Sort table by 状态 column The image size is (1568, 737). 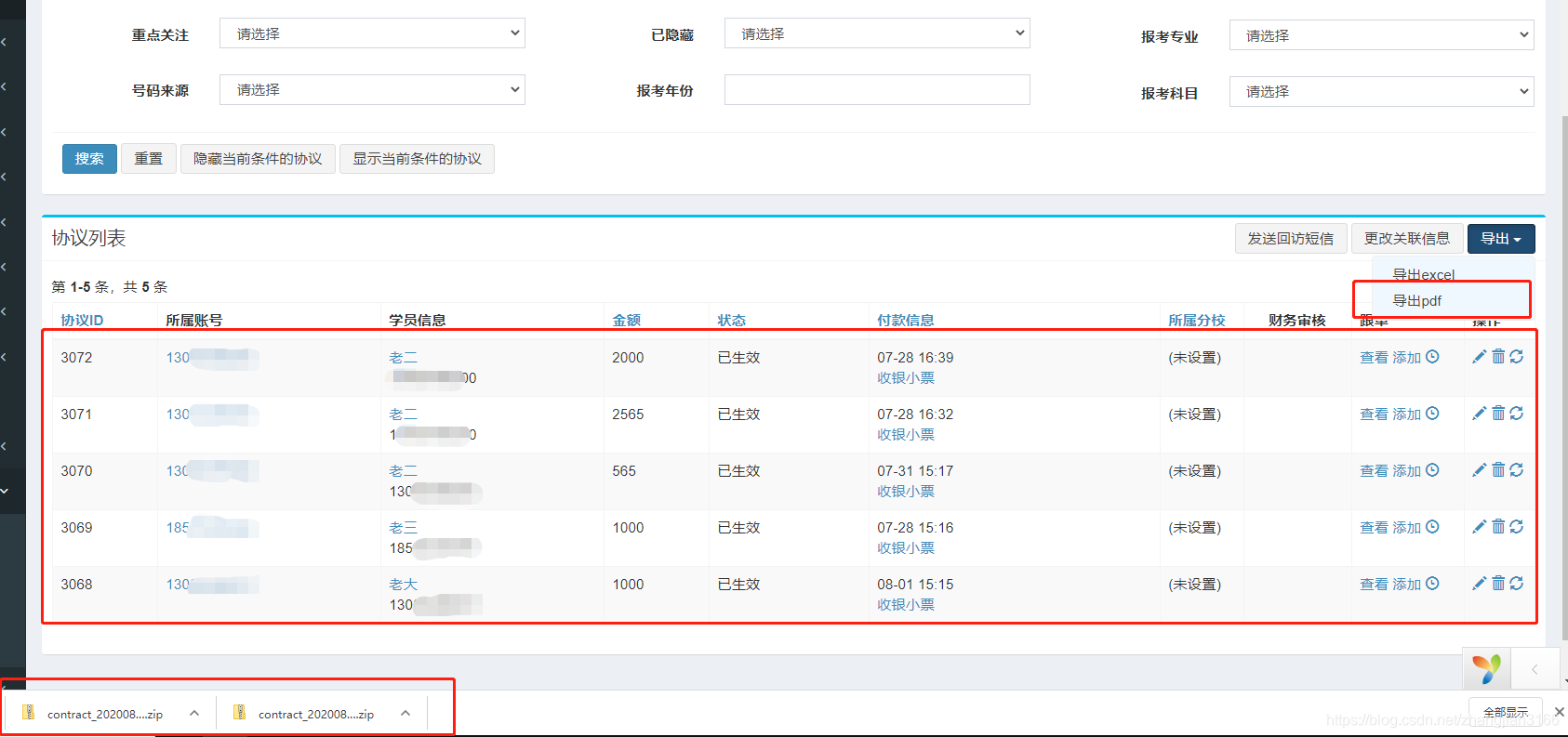pyautogui.click(x=731, y=320)
